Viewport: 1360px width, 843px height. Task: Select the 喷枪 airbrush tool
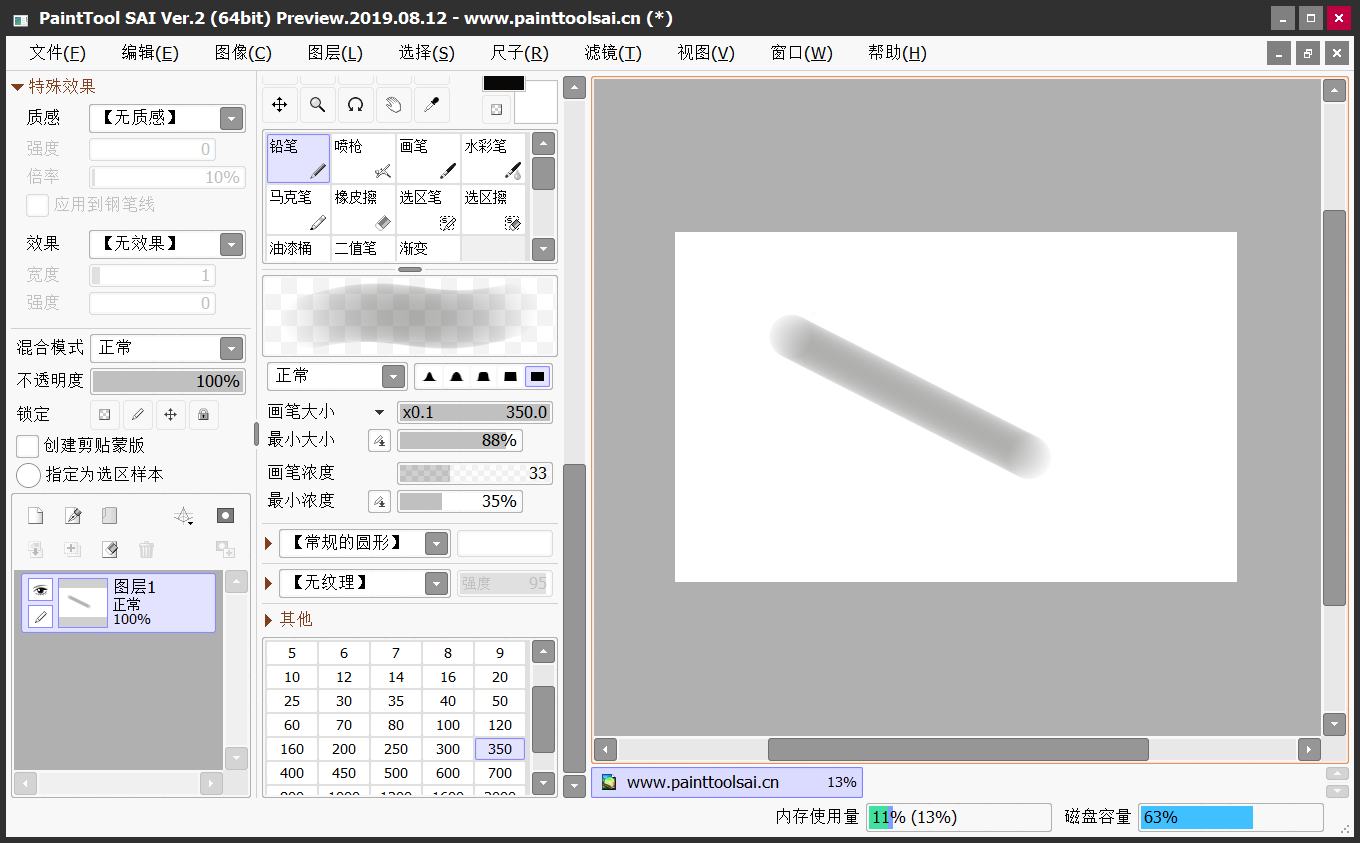click(x=363, y=159)
